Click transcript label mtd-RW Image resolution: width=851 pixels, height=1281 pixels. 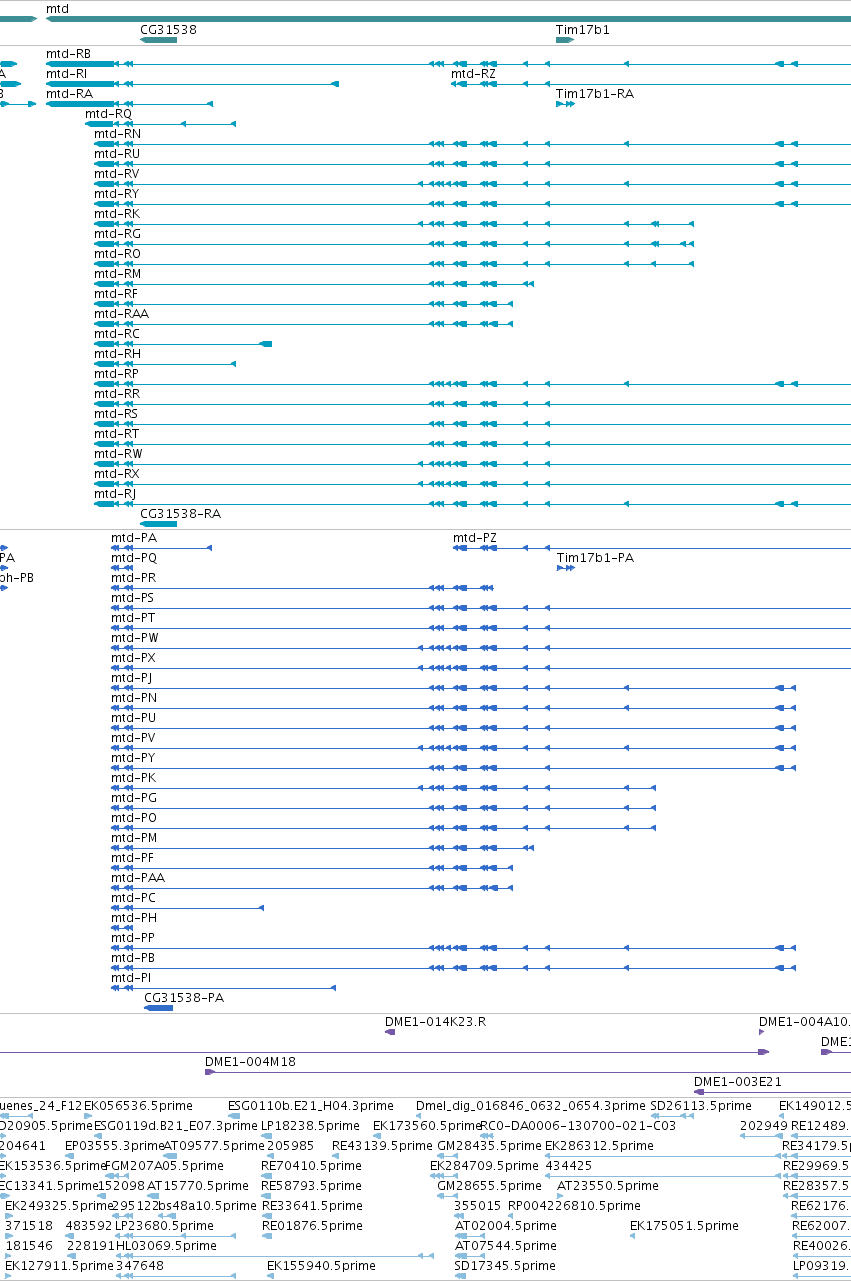(x=118, y=453)
